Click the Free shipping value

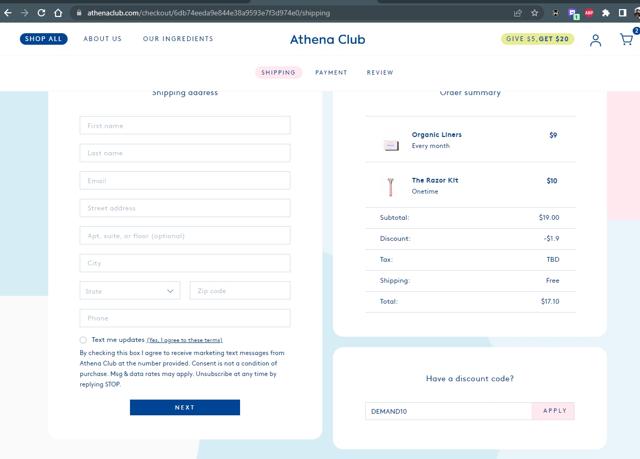(x=553, y=281)
